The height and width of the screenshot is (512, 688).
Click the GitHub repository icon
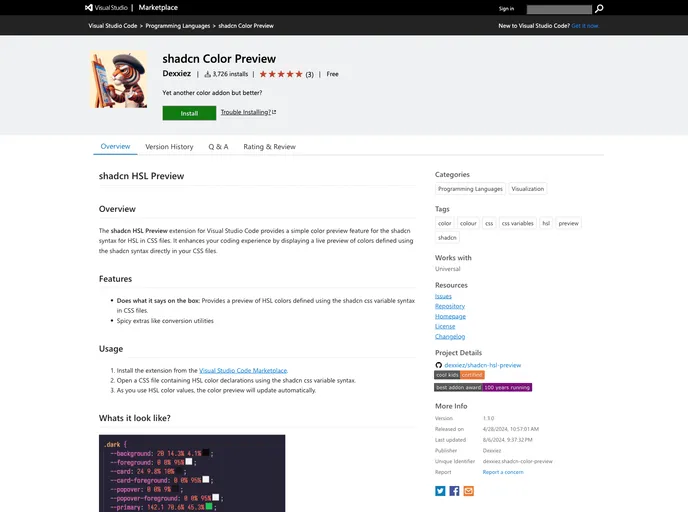point(438,365)
